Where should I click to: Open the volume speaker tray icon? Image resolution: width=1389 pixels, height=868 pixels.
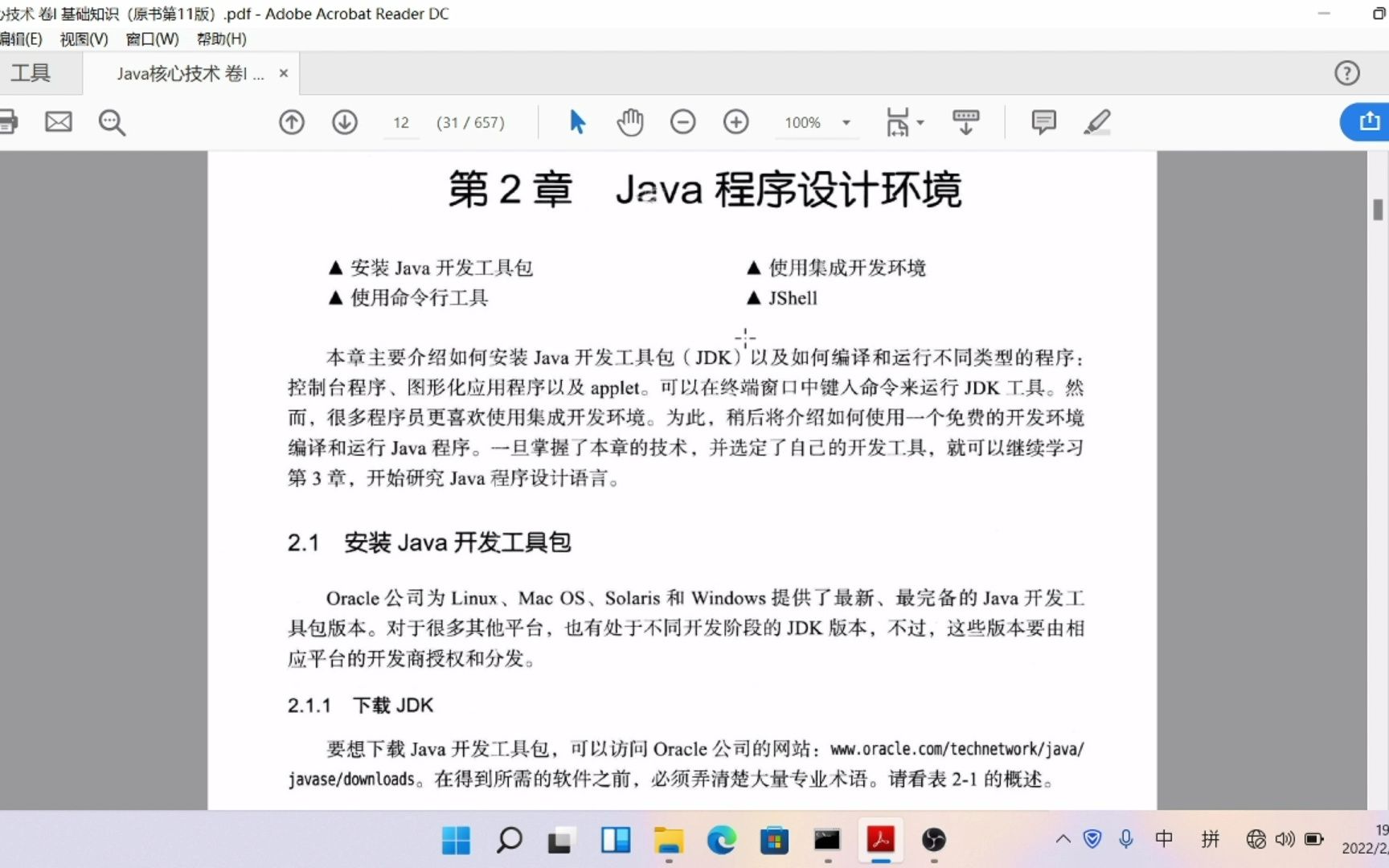tap(1285, 839)
